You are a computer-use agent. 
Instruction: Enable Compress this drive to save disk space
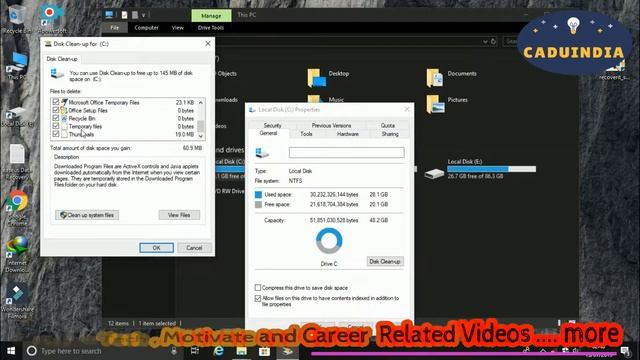(258, 288)
